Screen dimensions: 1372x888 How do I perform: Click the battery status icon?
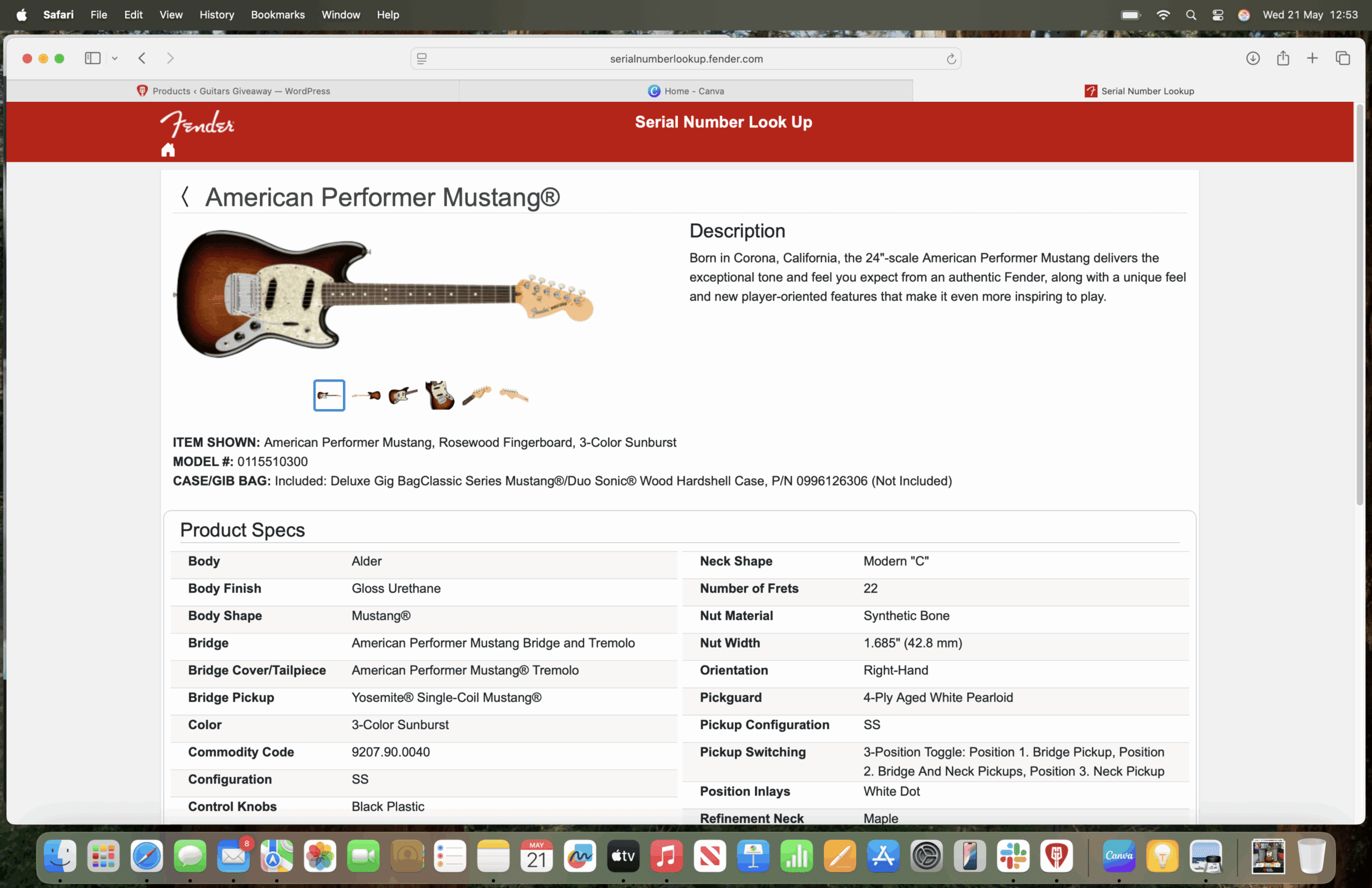[x=1131, y=15]
